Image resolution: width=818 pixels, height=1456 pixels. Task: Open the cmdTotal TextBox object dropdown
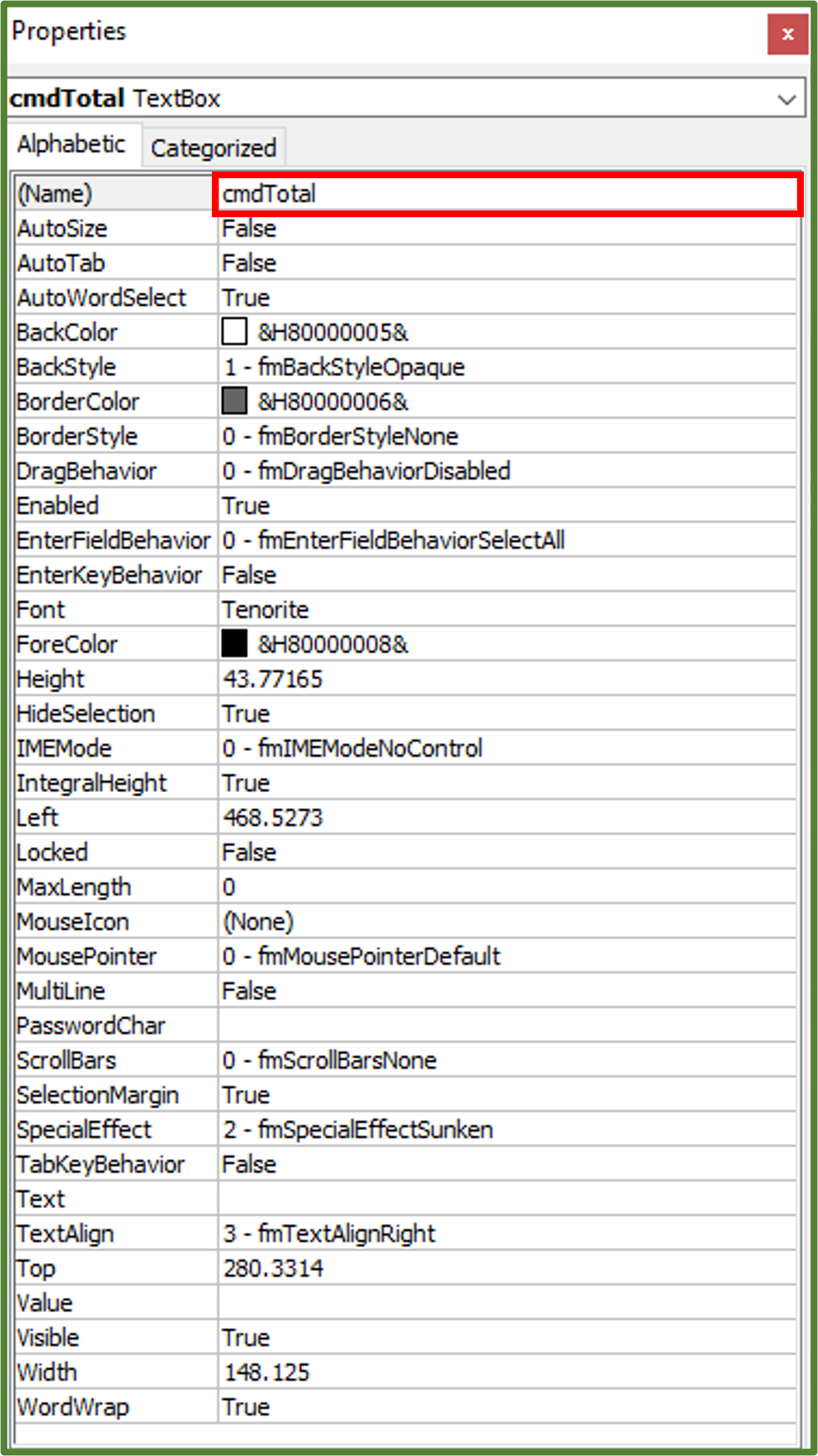click(x=786, y=100)
